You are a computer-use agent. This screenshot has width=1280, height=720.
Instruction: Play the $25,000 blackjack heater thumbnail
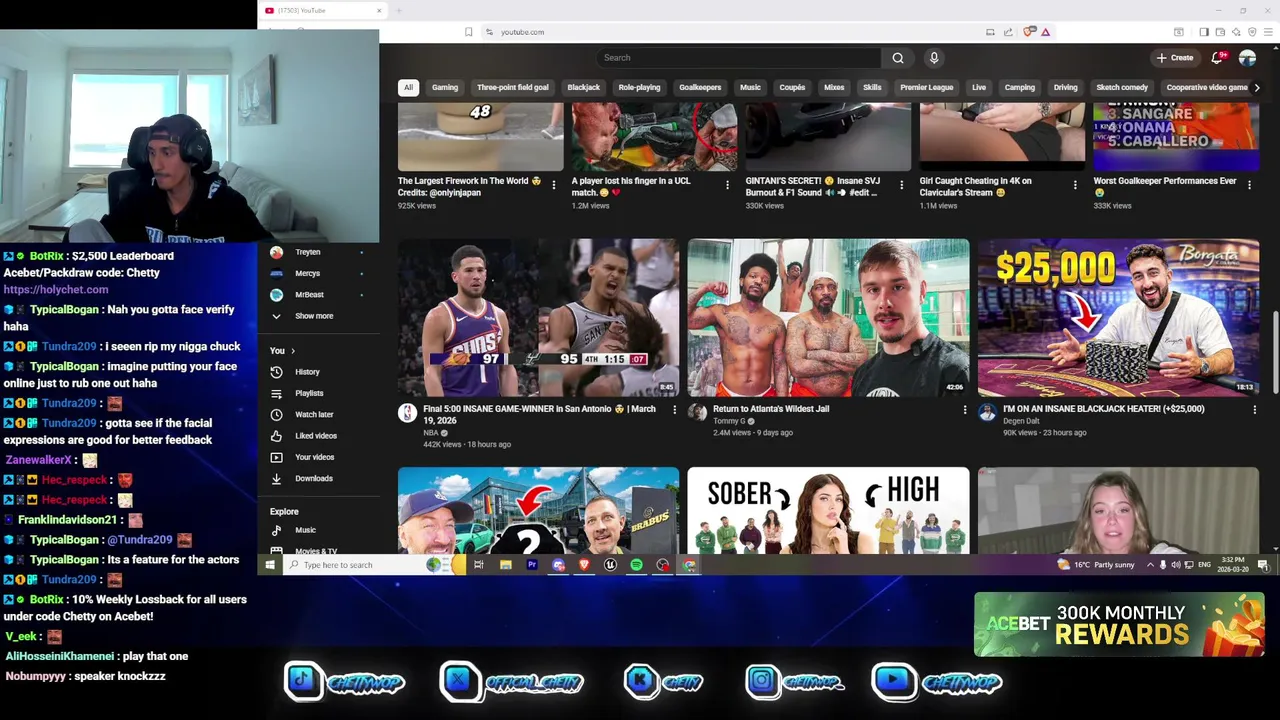(x=1118, y=317)
